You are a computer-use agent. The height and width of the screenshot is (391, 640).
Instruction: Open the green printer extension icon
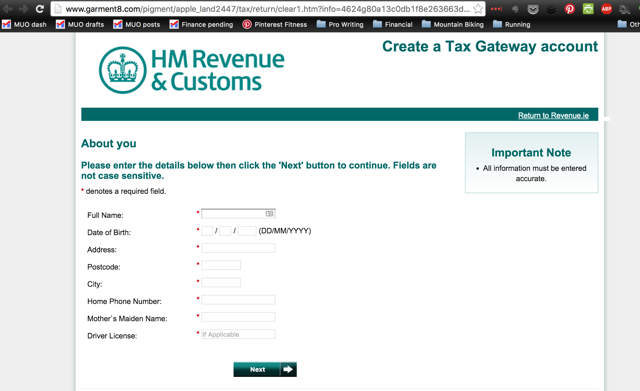588,9
